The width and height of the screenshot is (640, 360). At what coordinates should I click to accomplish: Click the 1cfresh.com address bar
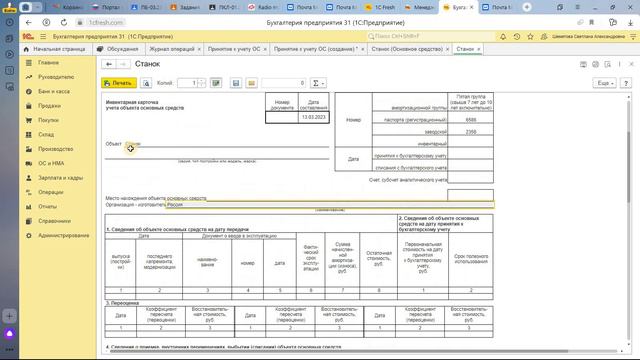pyautogui.click(x=106, y=22)
